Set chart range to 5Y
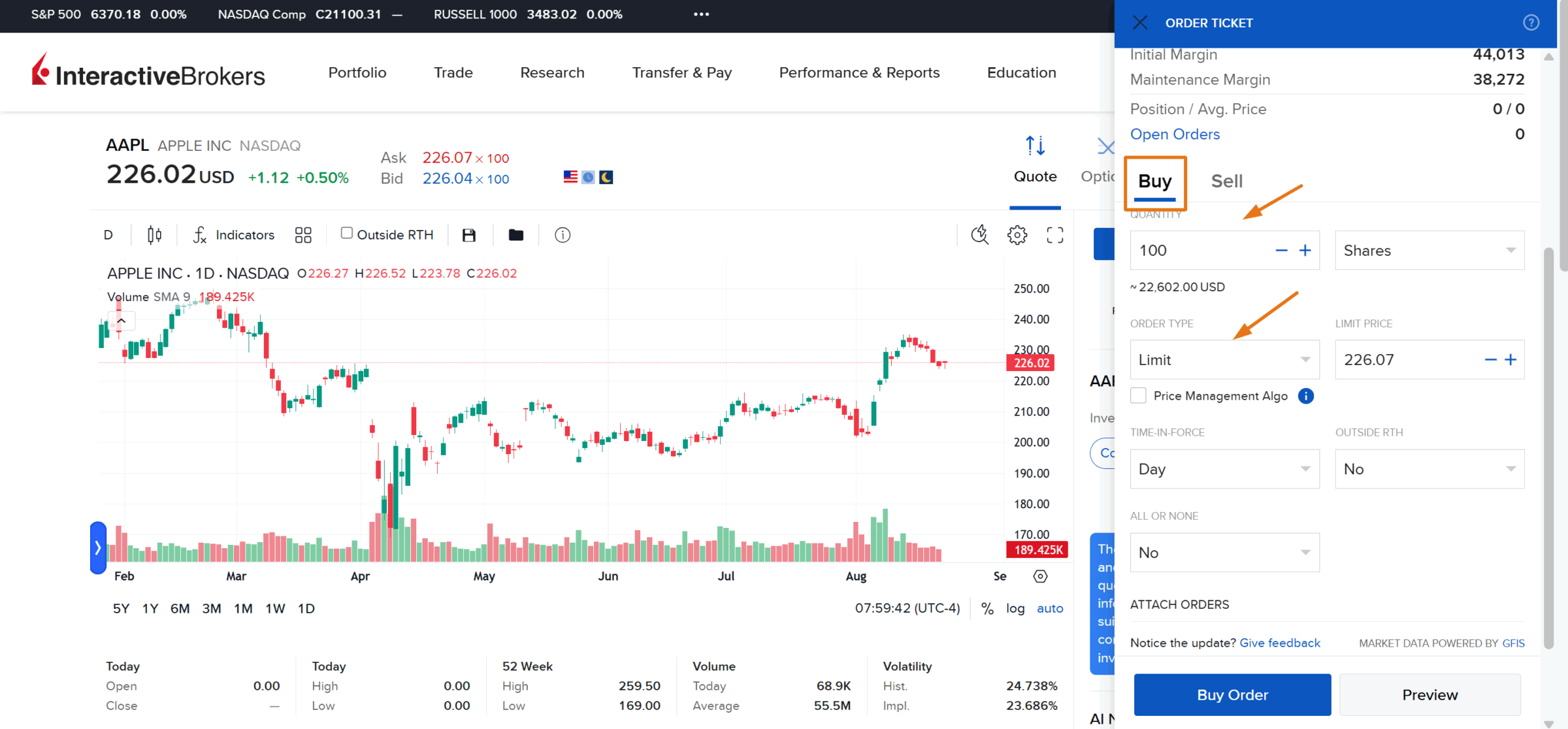The width and height of the screenshot is (1568, 729). (121, 609)
